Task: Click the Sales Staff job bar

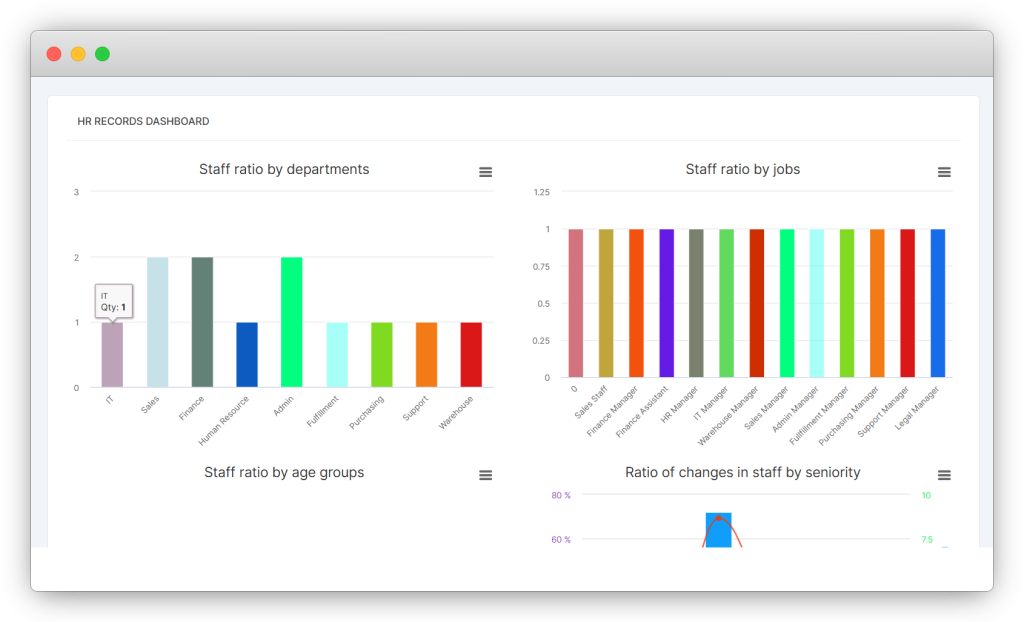Action: (x=606, y=303)
